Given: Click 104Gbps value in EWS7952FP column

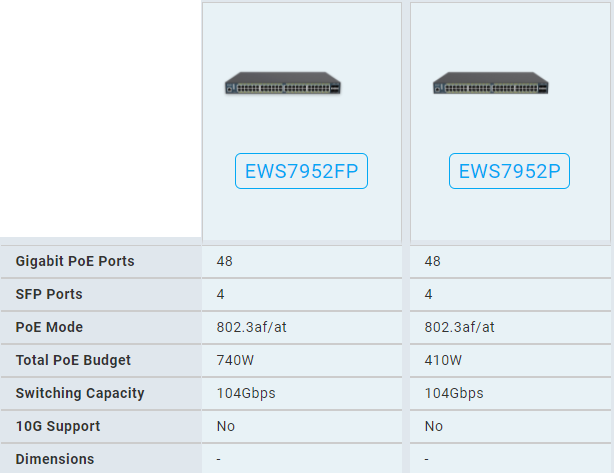Looking at the screenshot, I should click(x=246, y=393).
